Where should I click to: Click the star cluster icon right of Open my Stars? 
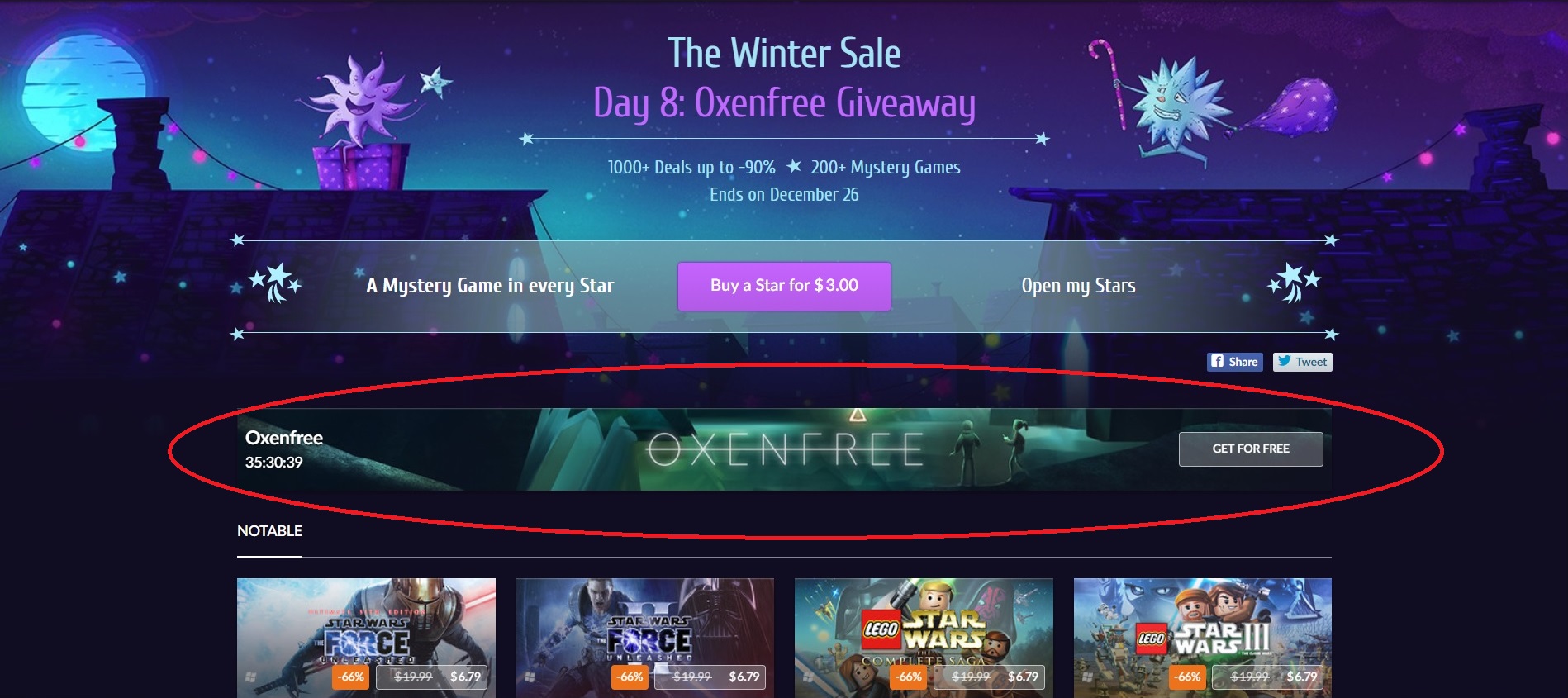(x=1295, y=283)
